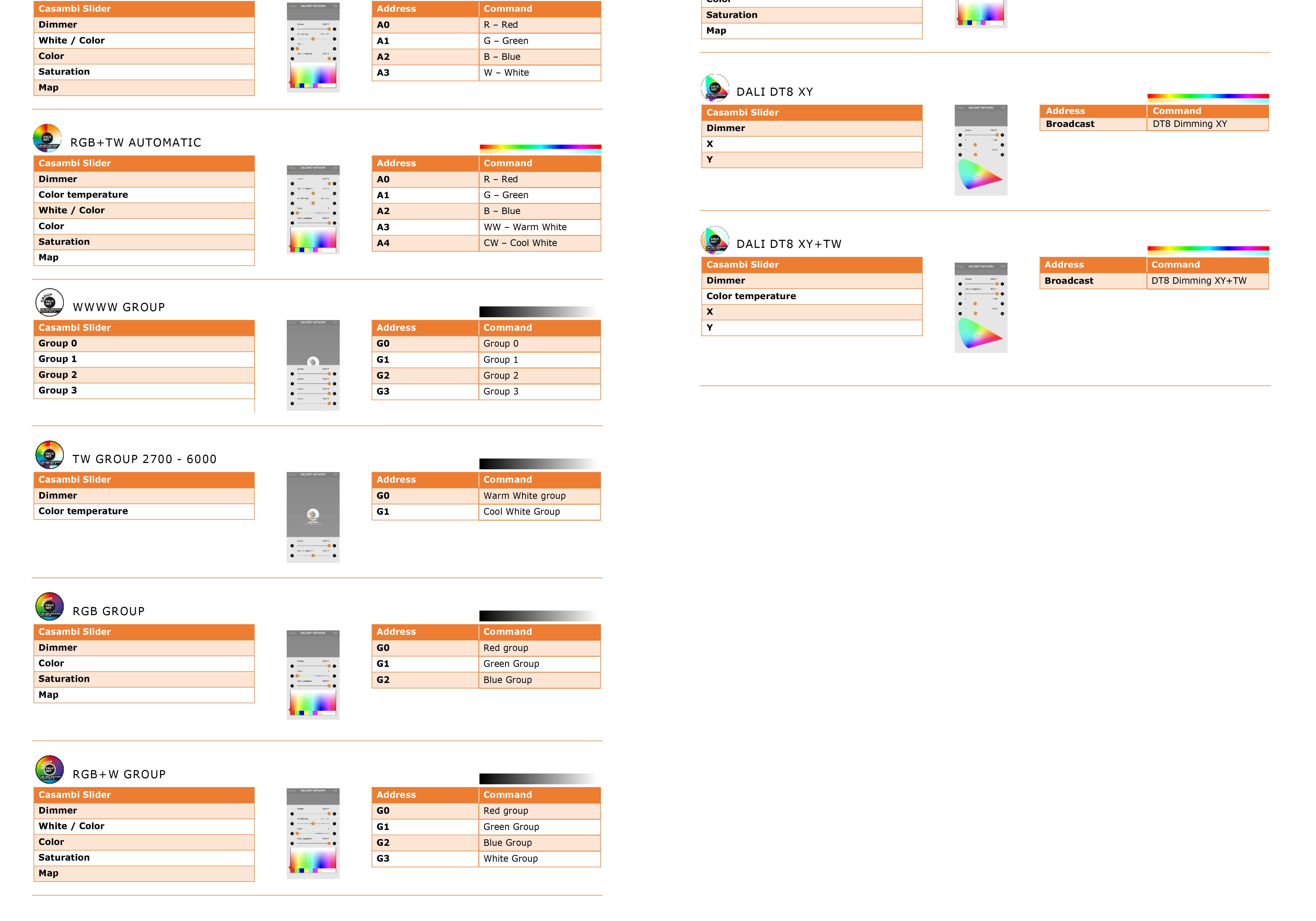This screenshot has height=921, width=1316.
Task: Click the 'A4' address cell
Action: 425,243
